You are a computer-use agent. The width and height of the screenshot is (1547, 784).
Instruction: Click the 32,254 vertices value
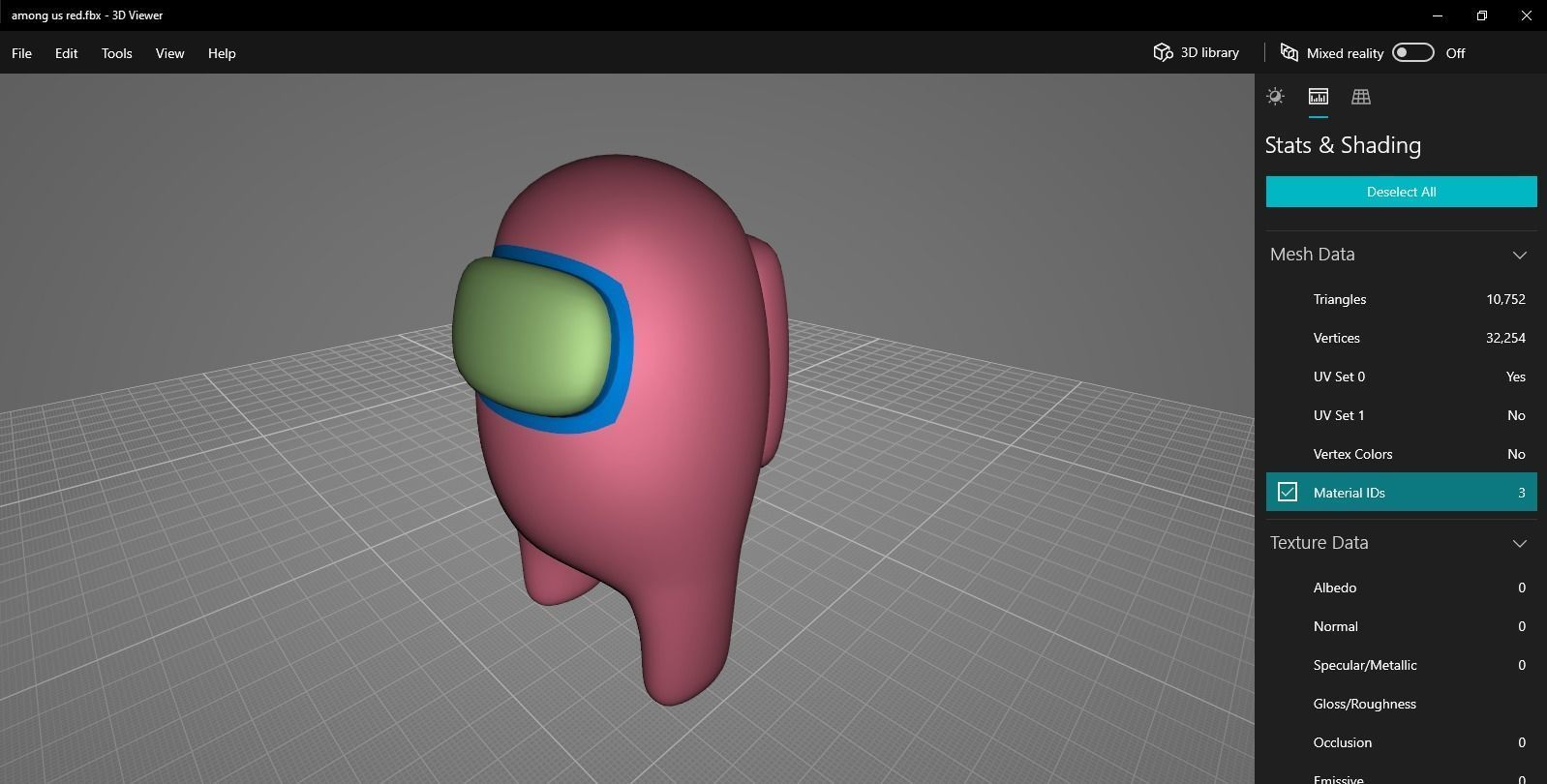click(1505, 338)
